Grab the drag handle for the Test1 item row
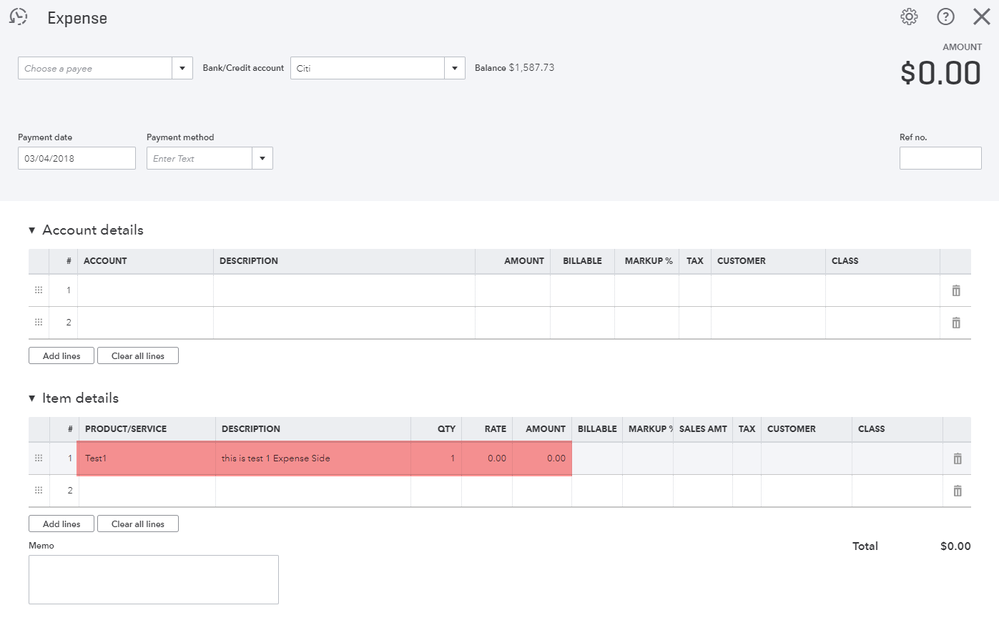 (x=39, y=458)
